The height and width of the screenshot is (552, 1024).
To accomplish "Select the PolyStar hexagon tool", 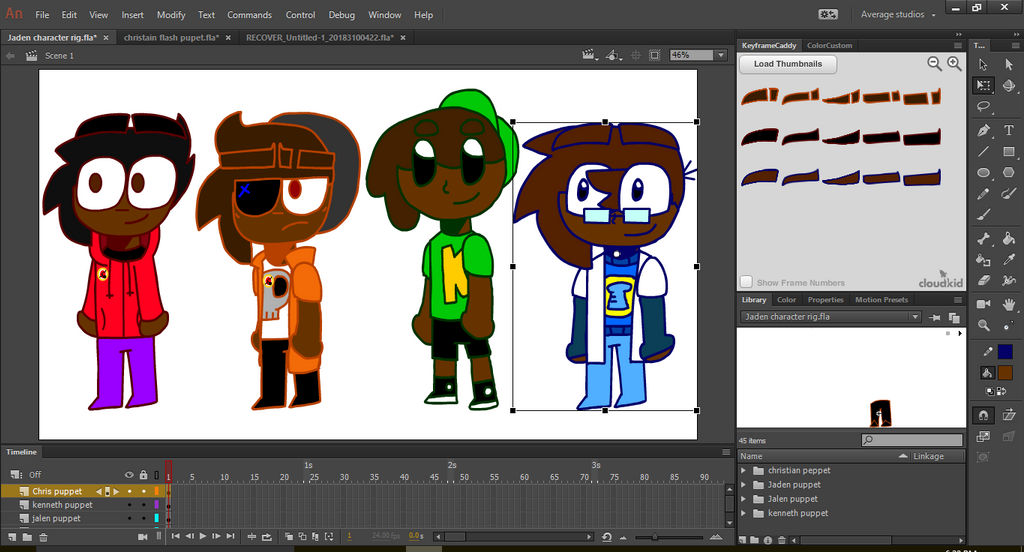I will [x=1009, y=172].
